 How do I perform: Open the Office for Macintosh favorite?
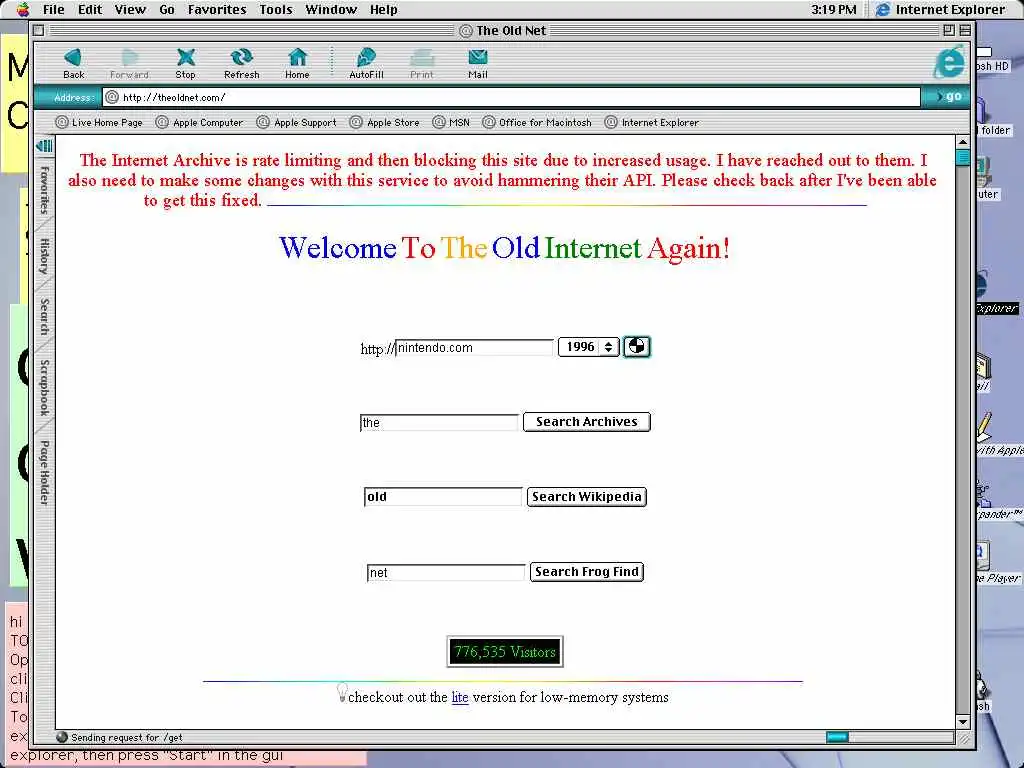point(537,122)
